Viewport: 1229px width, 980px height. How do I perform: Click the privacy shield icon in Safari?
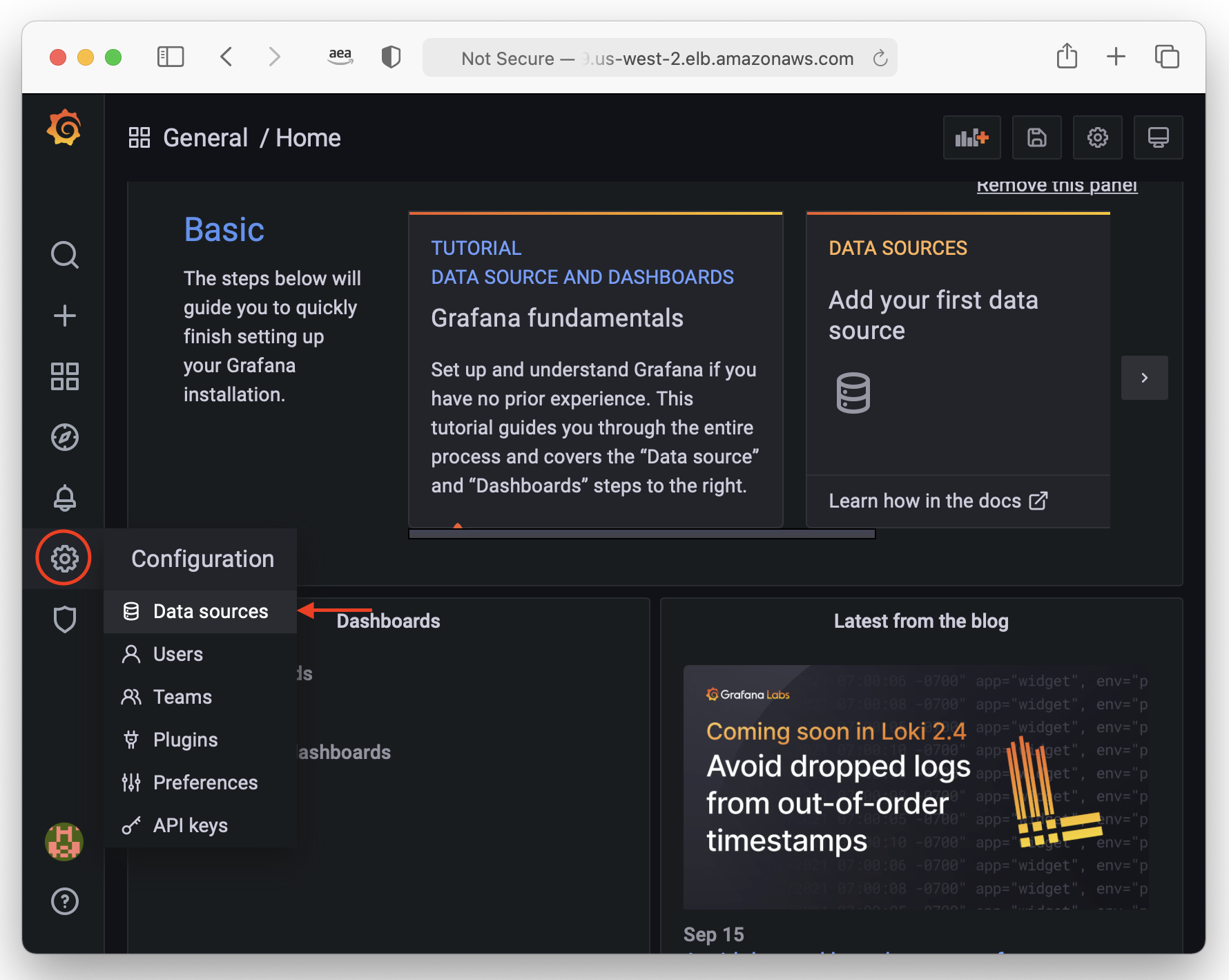click(x=391, y=57)
